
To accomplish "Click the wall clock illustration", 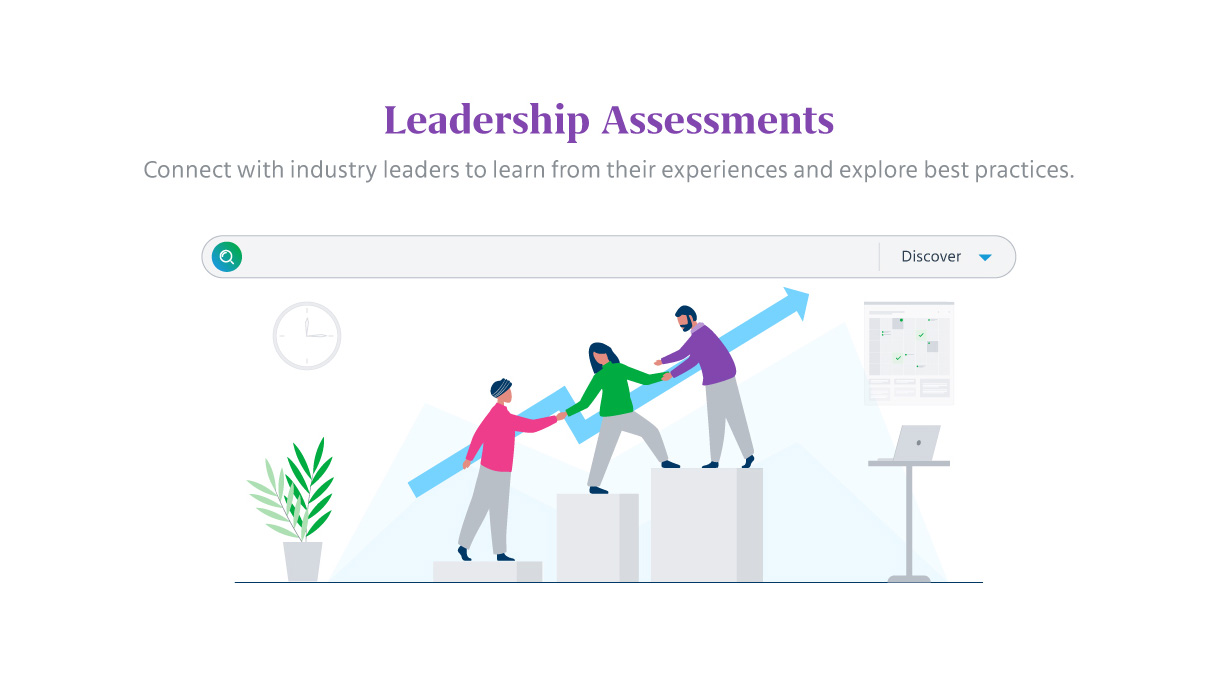I will click(307, 336).
